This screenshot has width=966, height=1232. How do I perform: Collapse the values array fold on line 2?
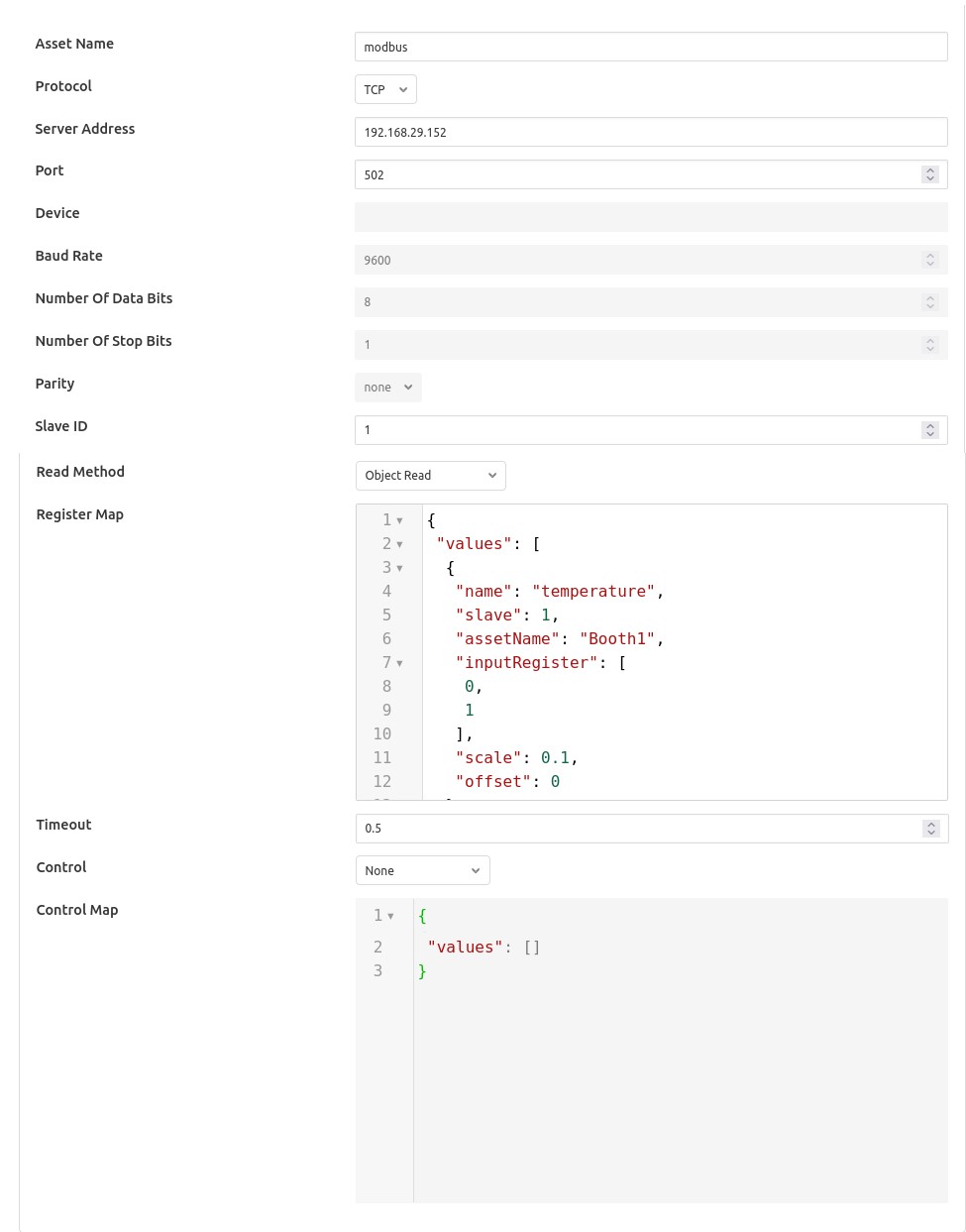[x=399, y=544]
